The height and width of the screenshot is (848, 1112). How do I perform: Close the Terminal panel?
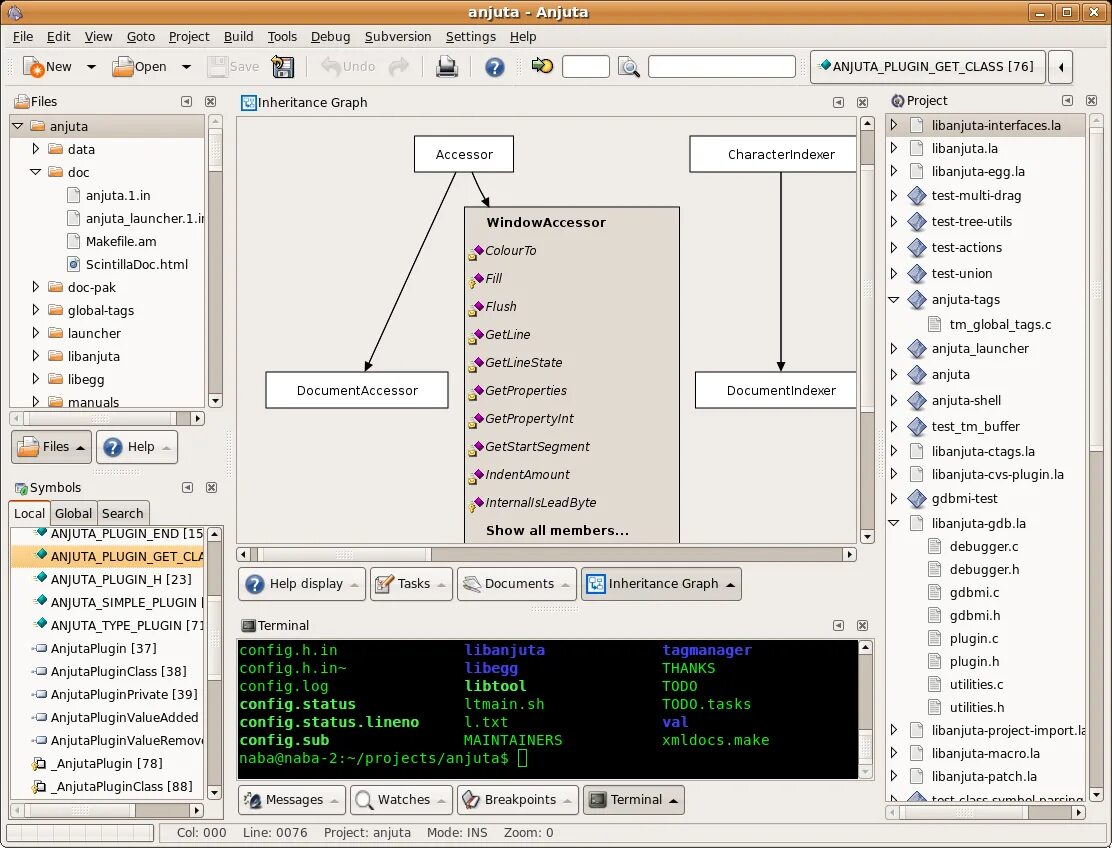(862, 625)
